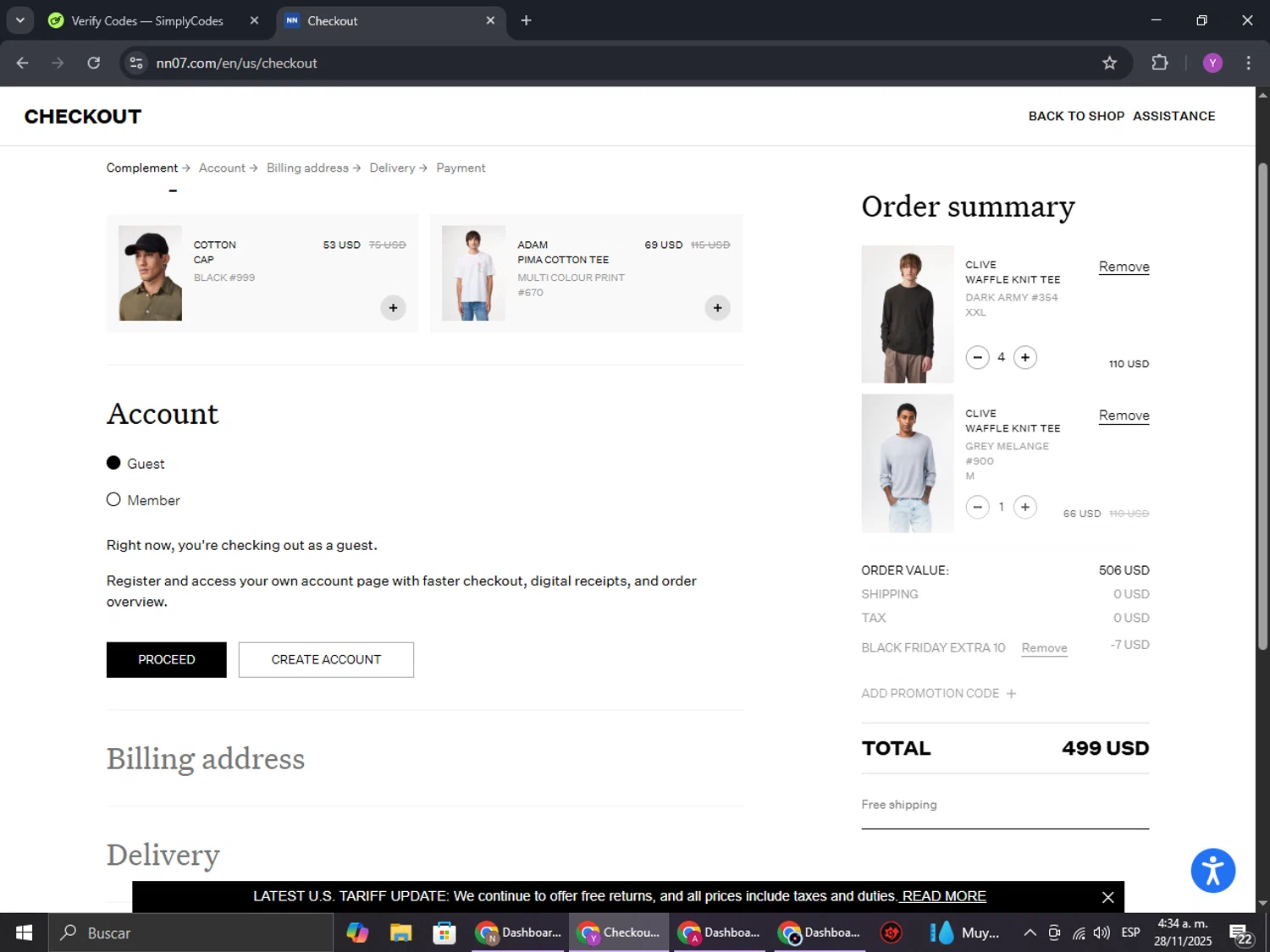
Task: Click BACK TO SHOP link
Action: (x=1076, y=116)
